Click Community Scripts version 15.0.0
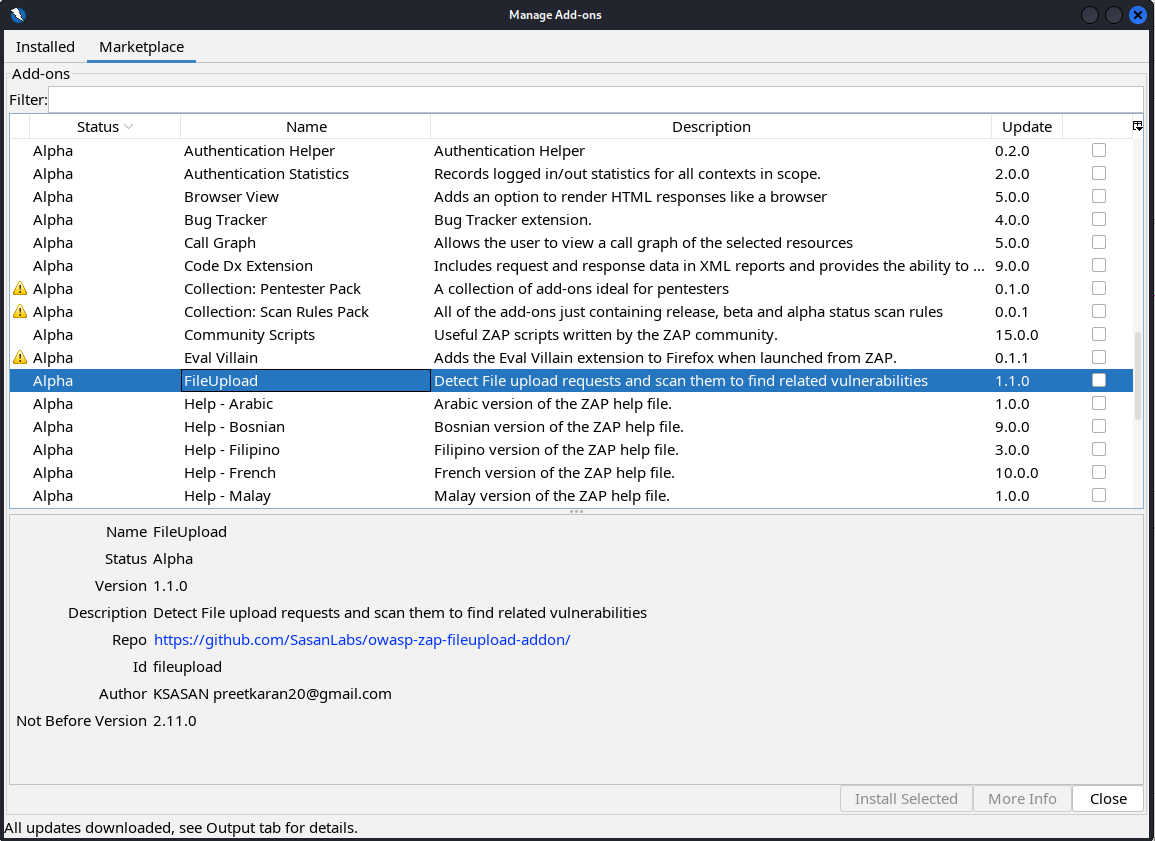Screen dimensions: 1155x841 click(1017, 334)
